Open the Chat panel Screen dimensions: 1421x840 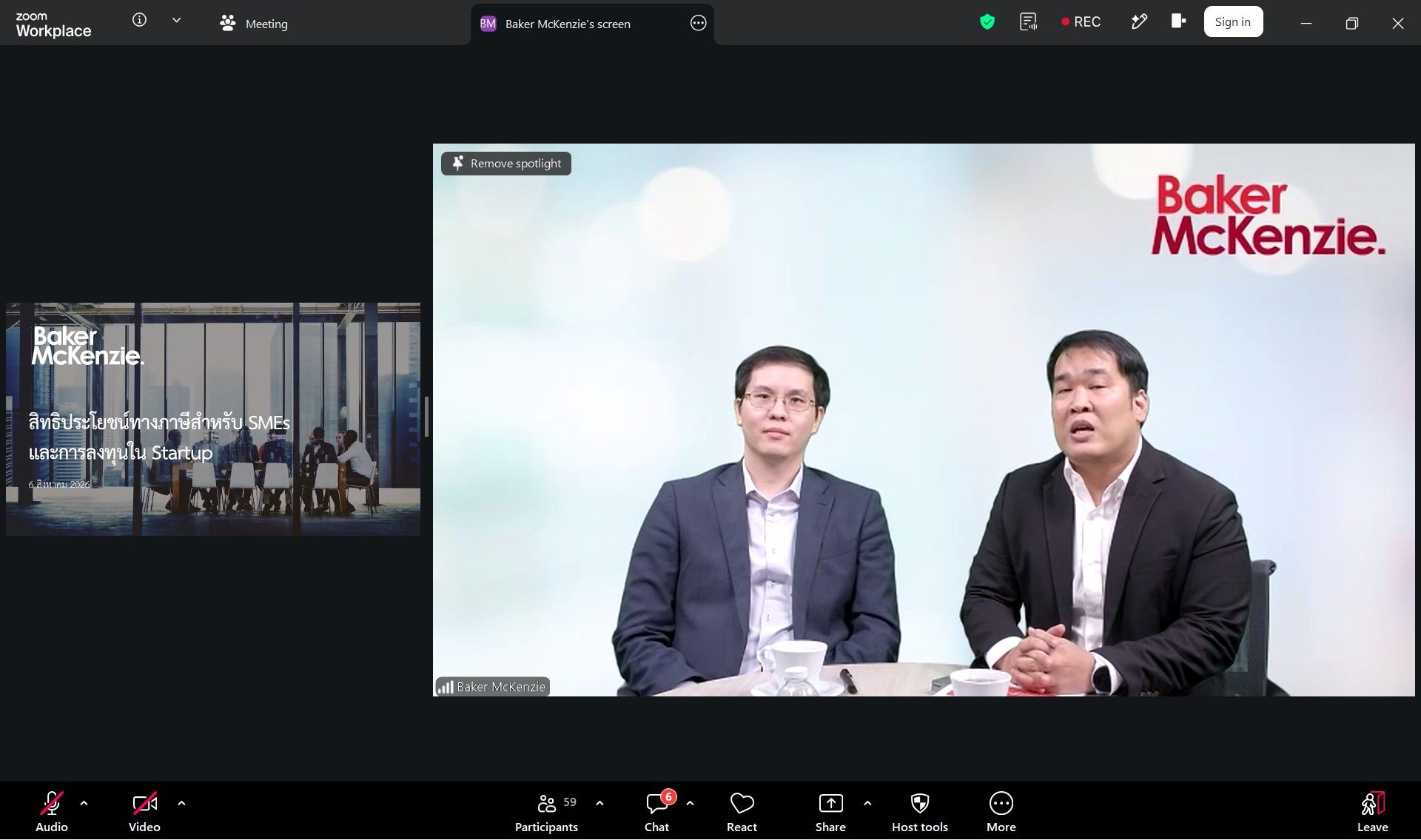click(657, 811)
